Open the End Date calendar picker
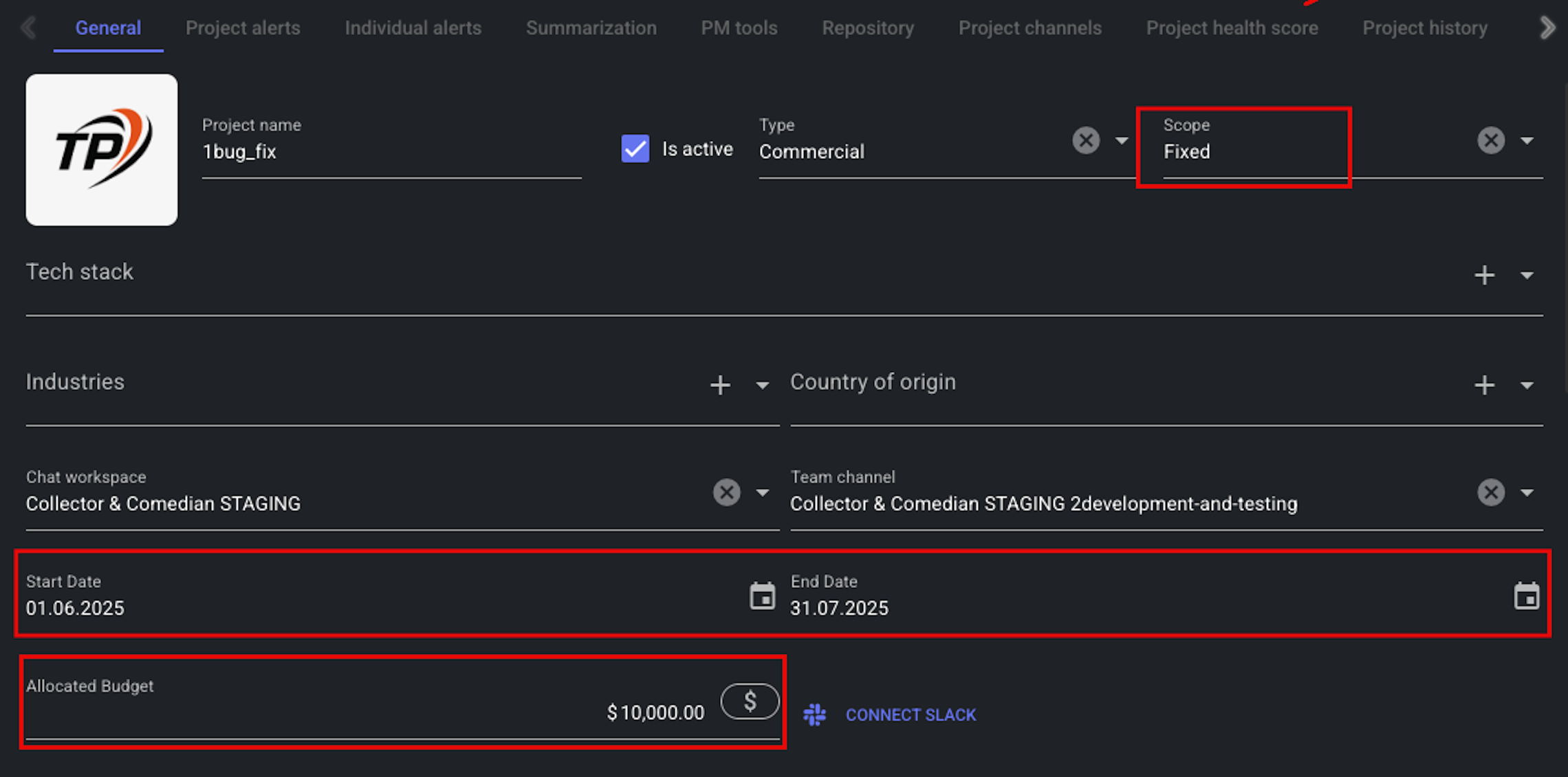Image resolution: width=1568 pixels, height=777 pixels. (x=1526, y=596)
